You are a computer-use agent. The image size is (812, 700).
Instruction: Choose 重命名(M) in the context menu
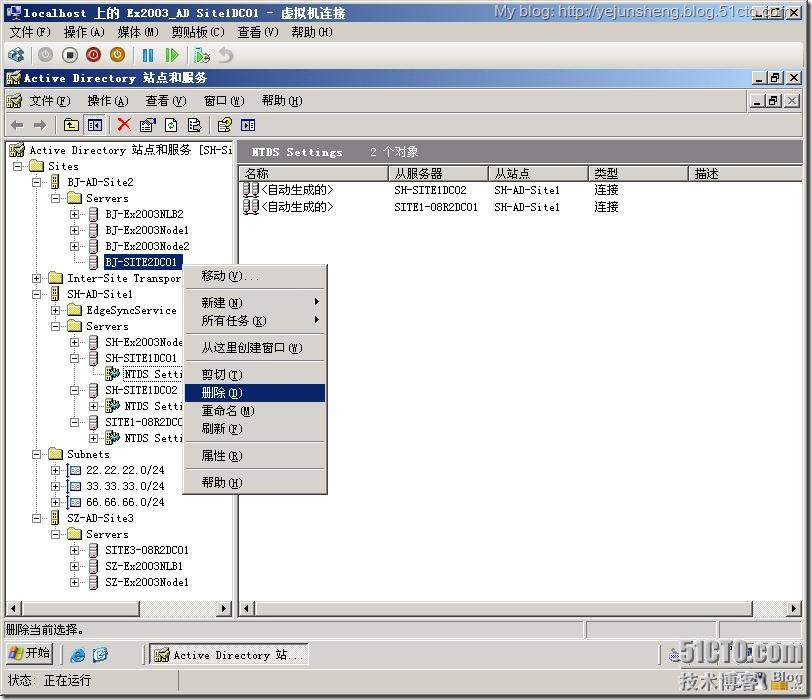[255, 411]
